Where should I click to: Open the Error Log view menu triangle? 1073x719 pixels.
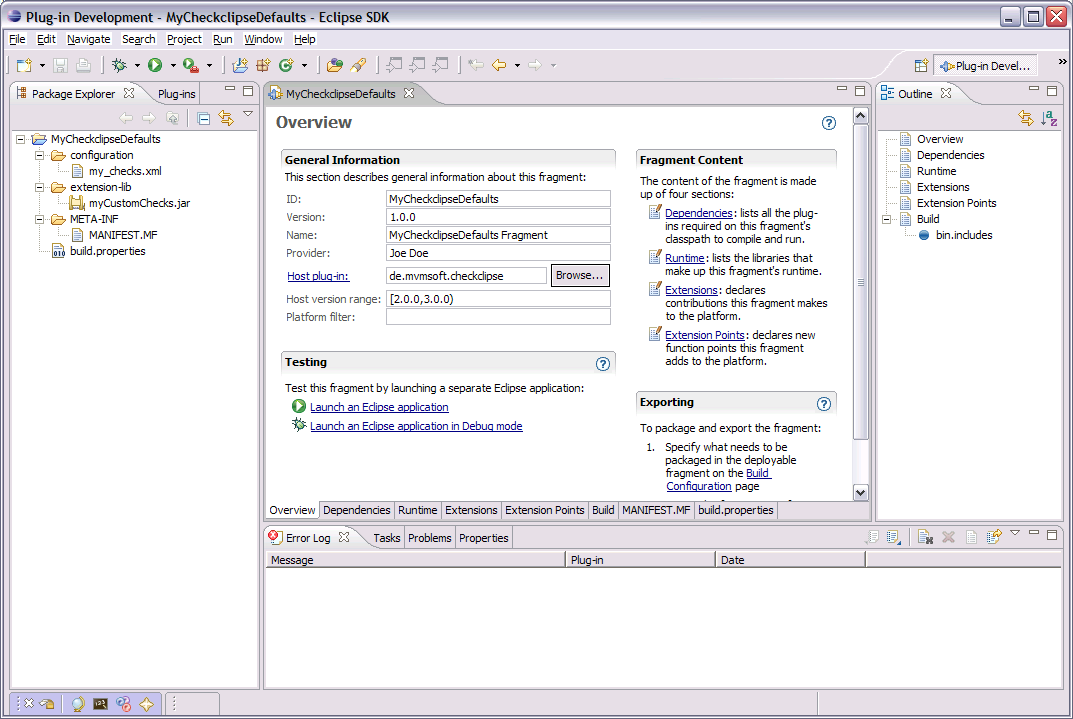(x=1015, y=532)
